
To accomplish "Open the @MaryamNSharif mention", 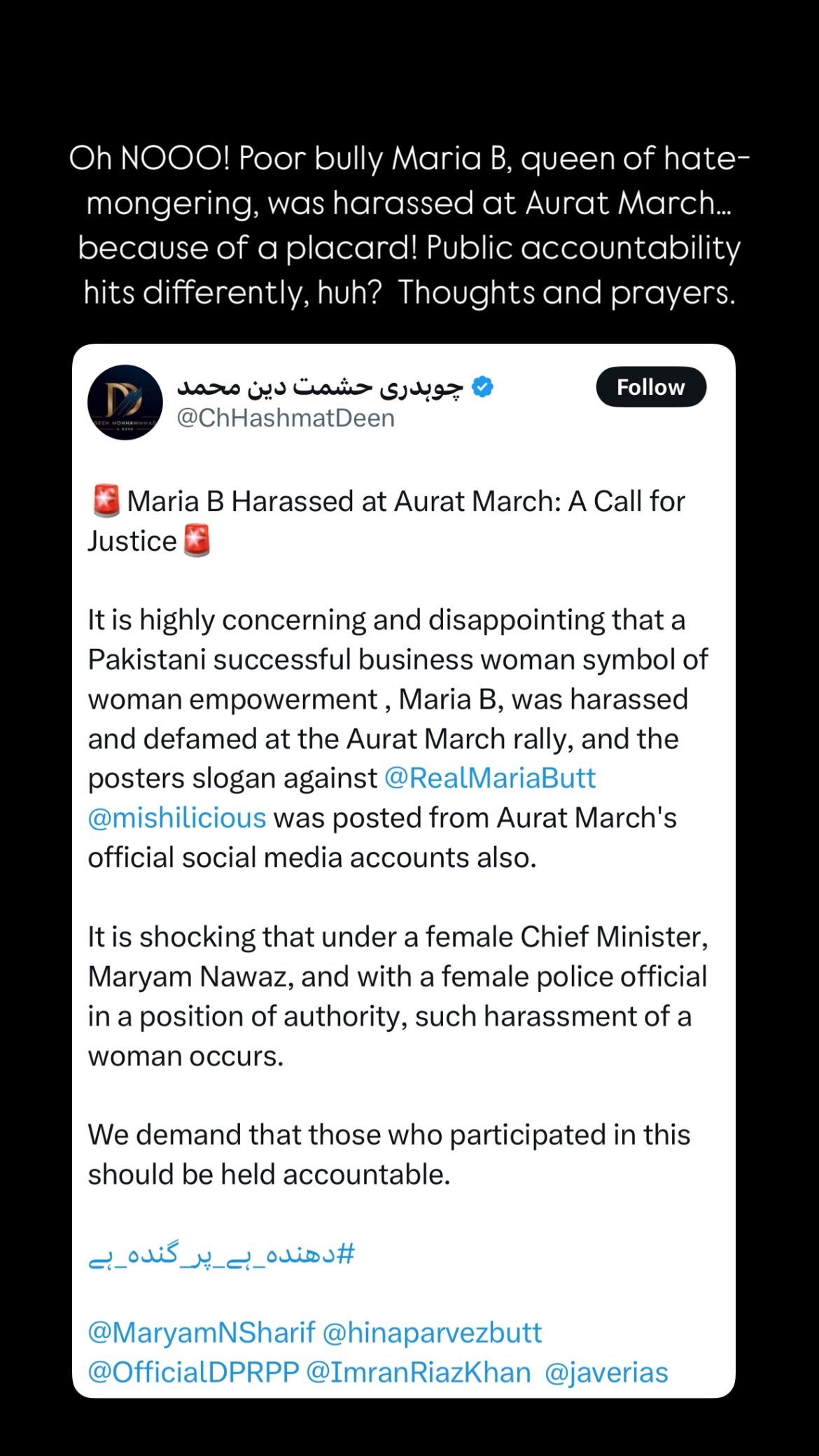I will tap(202, 1333).
